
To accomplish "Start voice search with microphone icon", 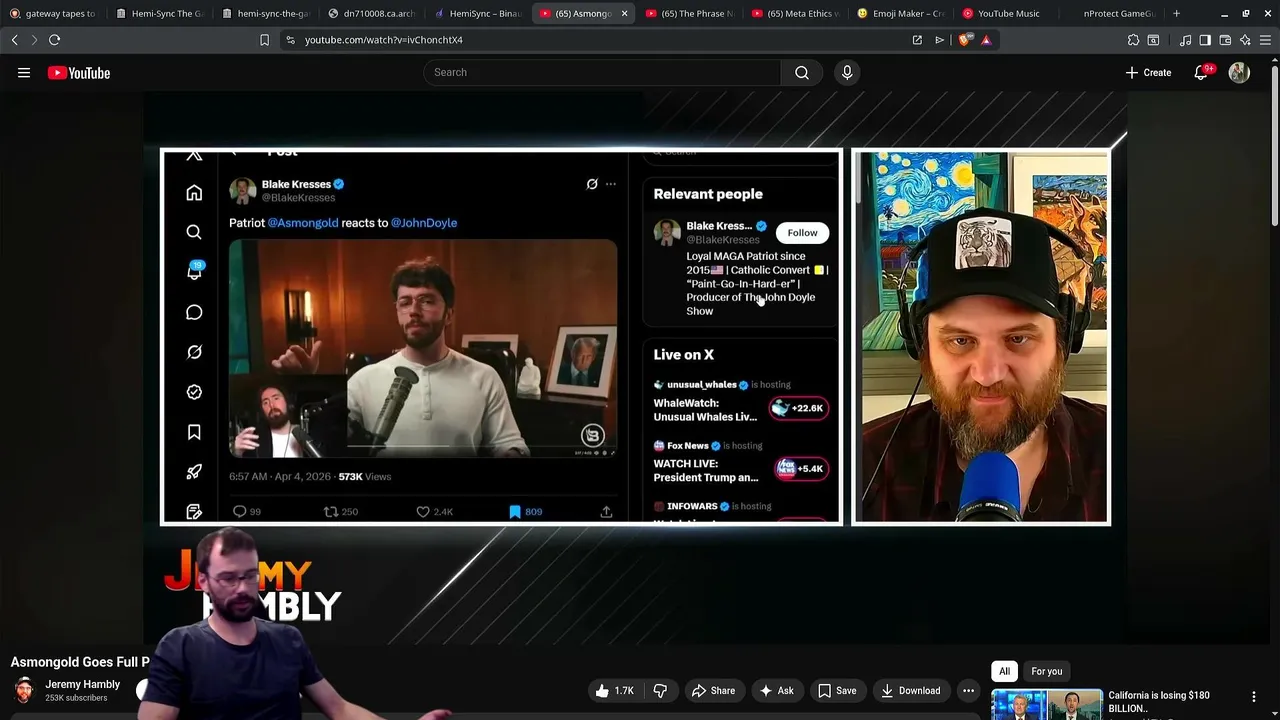I will [847, 72].
